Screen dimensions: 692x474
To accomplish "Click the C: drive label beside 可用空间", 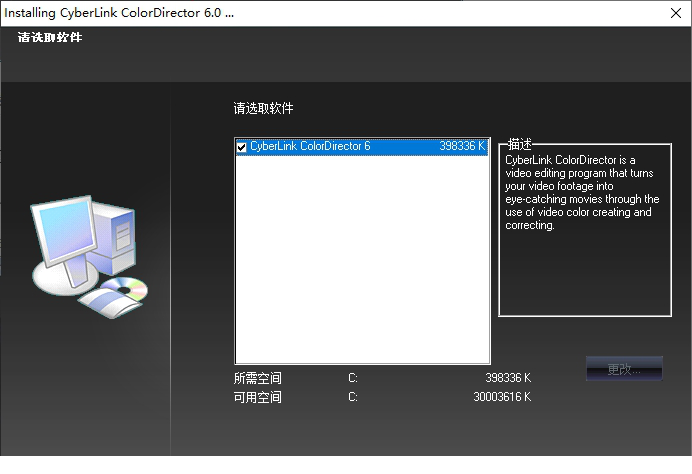I will 353,397.
